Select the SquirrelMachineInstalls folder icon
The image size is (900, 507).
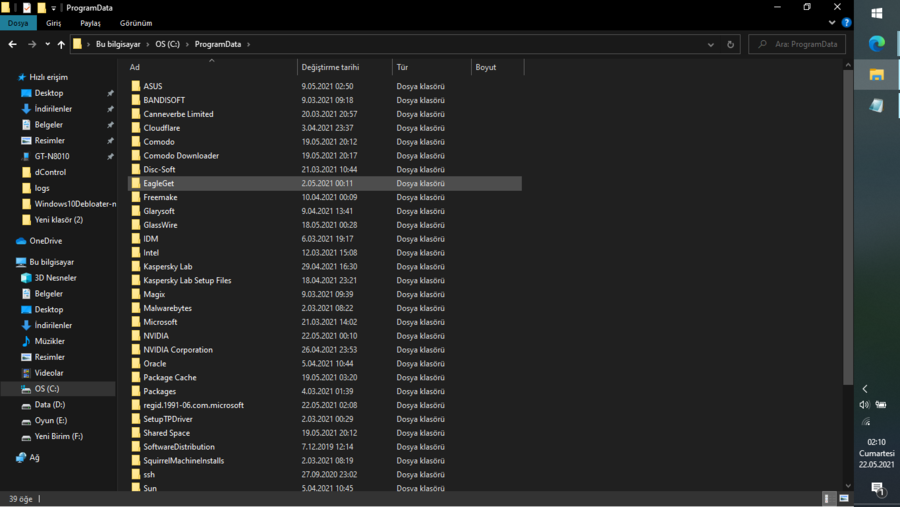[x=135, y=460]
